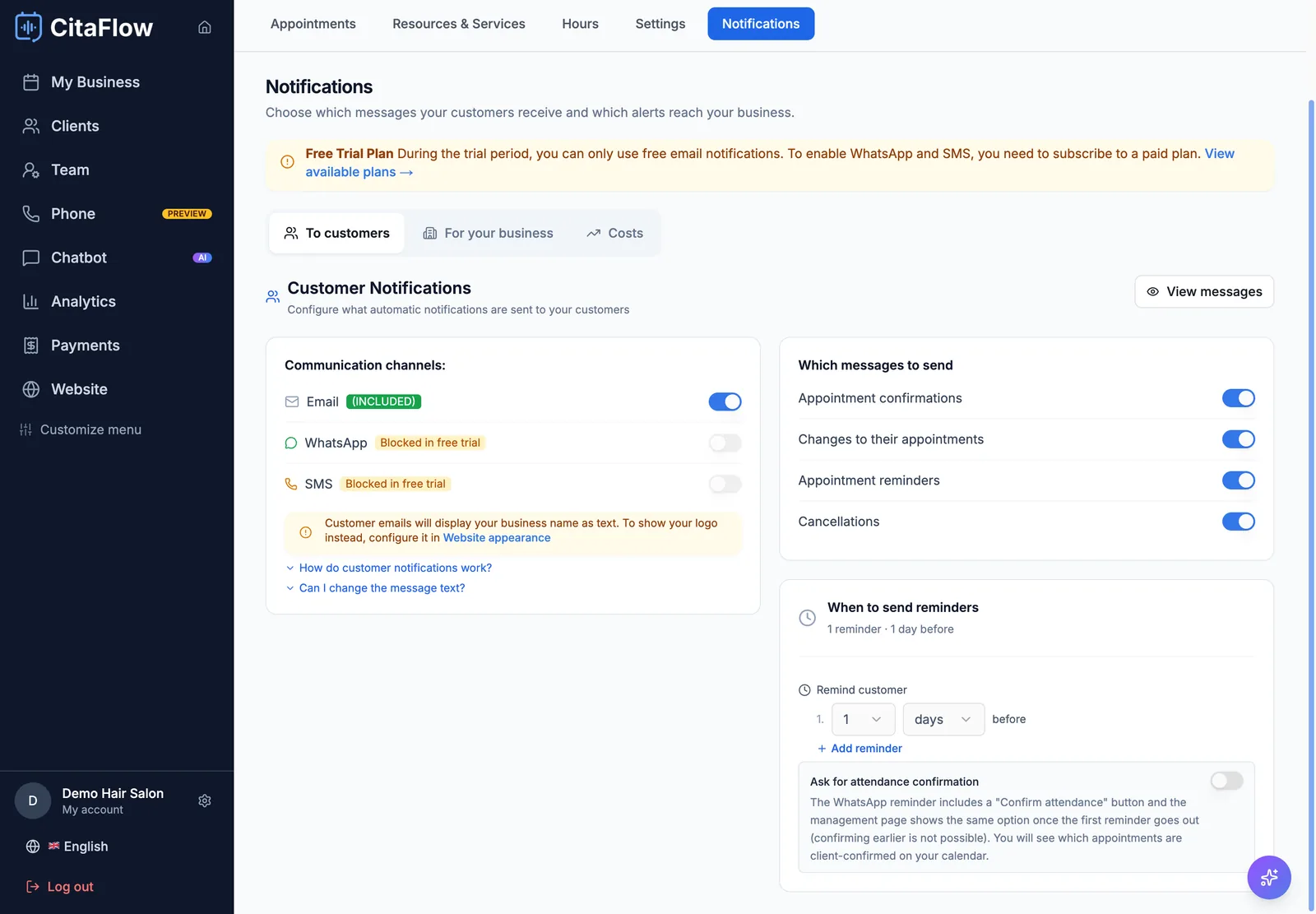Viewport: 1316px width, 914px height.
Task: Switch to Resources & Services tab
Action: point(459,24)
